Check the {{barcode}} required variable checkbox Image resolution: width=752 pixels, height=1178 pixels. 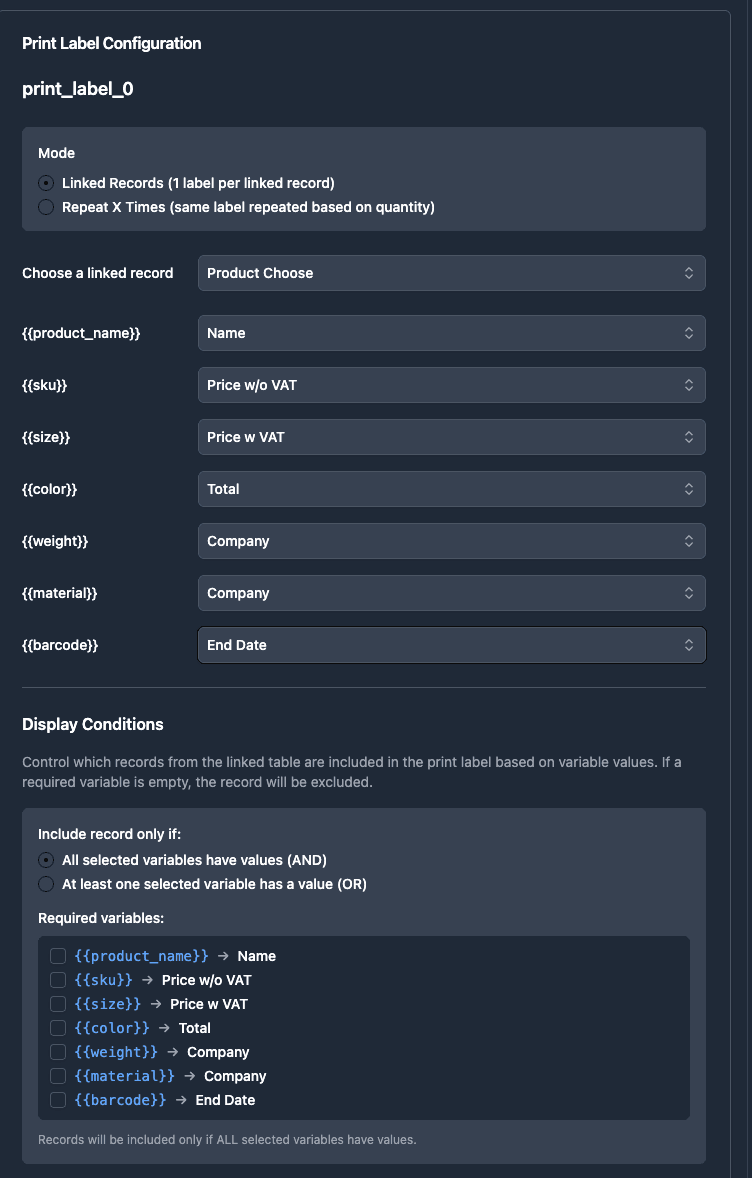tap(58, 1100)
